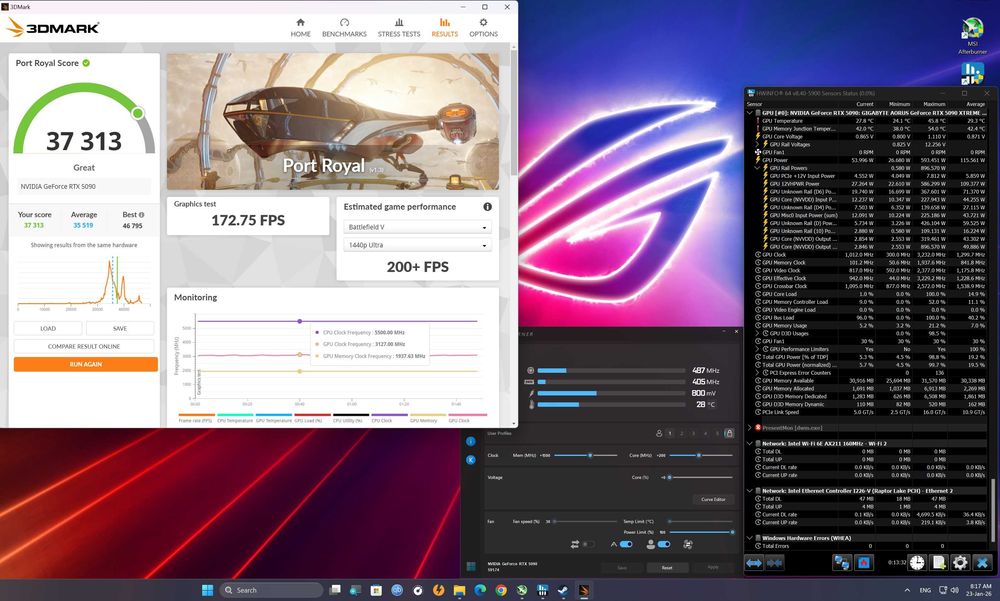Select user profile 2 in Afterburner

click(682, 433)
